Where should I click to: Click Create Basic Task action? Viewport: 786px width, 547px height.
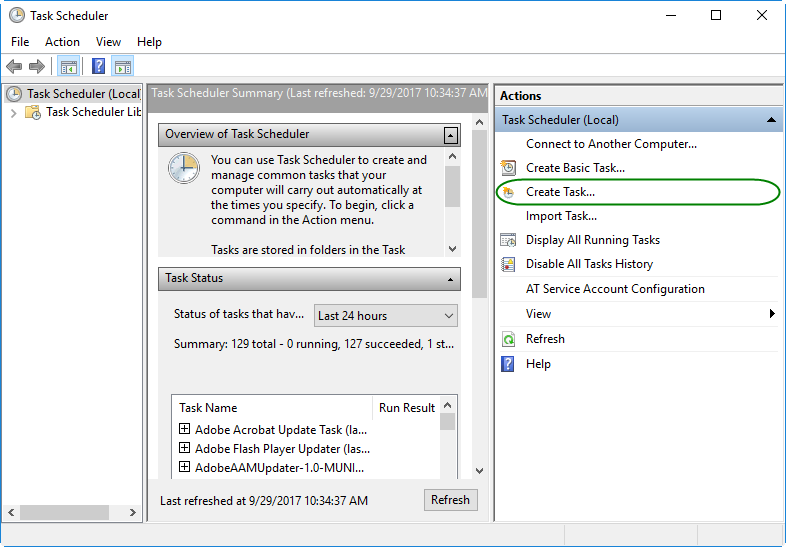(575, 168)
